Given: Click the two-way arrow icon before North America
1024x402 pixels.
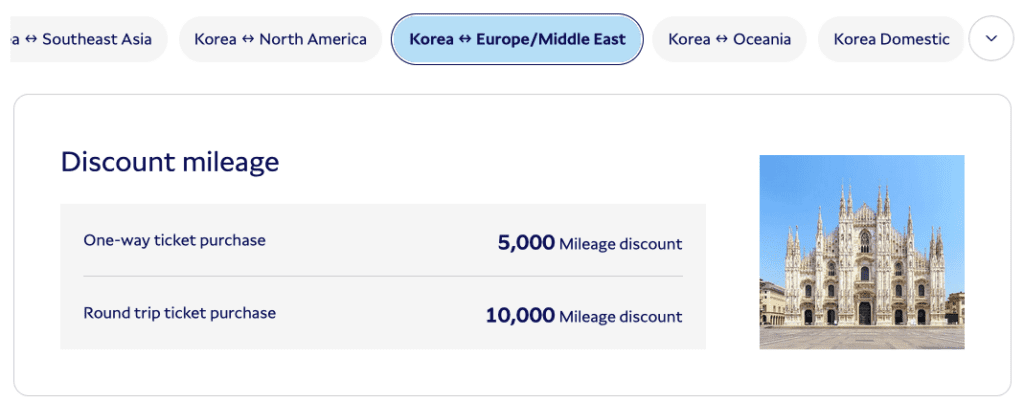Looking at the screenshot, I should point(248,40).
